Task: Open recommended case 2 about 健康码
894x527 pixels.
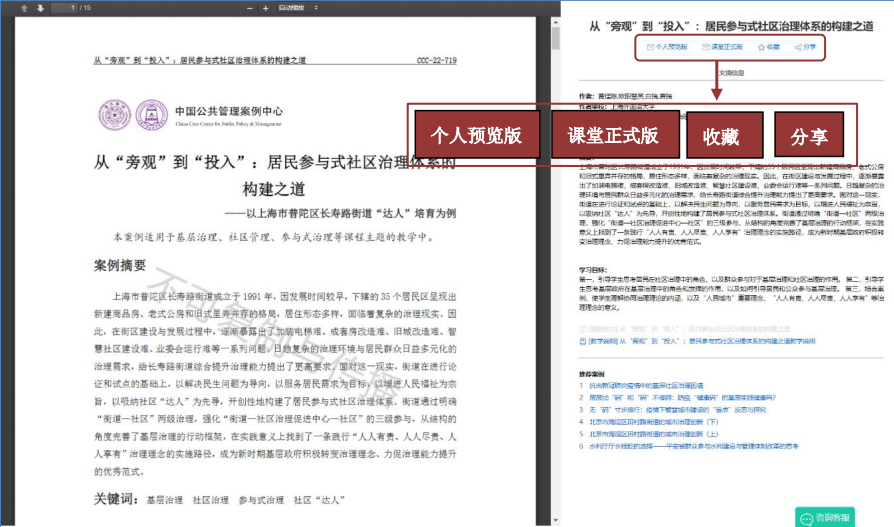Action: (682, 398)
